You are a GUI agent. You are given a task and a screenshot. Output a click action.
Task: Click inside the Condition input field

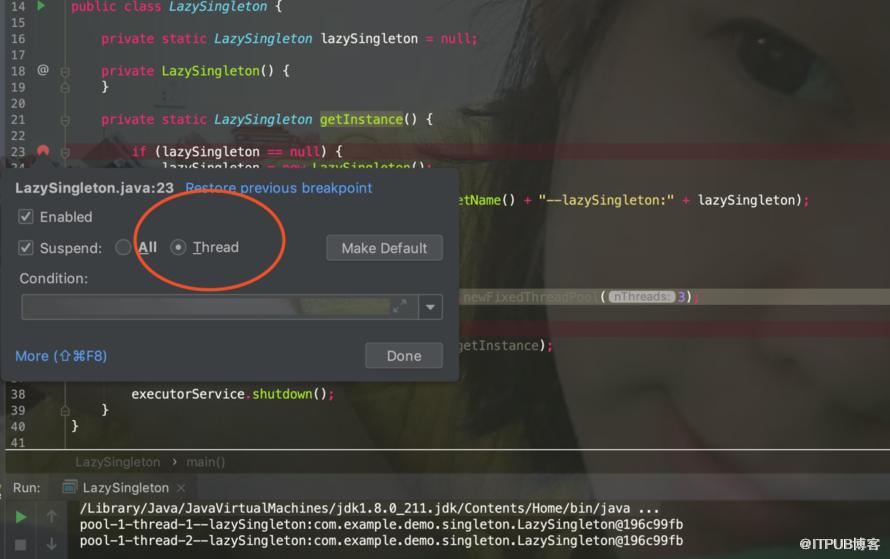coord(204,307)
